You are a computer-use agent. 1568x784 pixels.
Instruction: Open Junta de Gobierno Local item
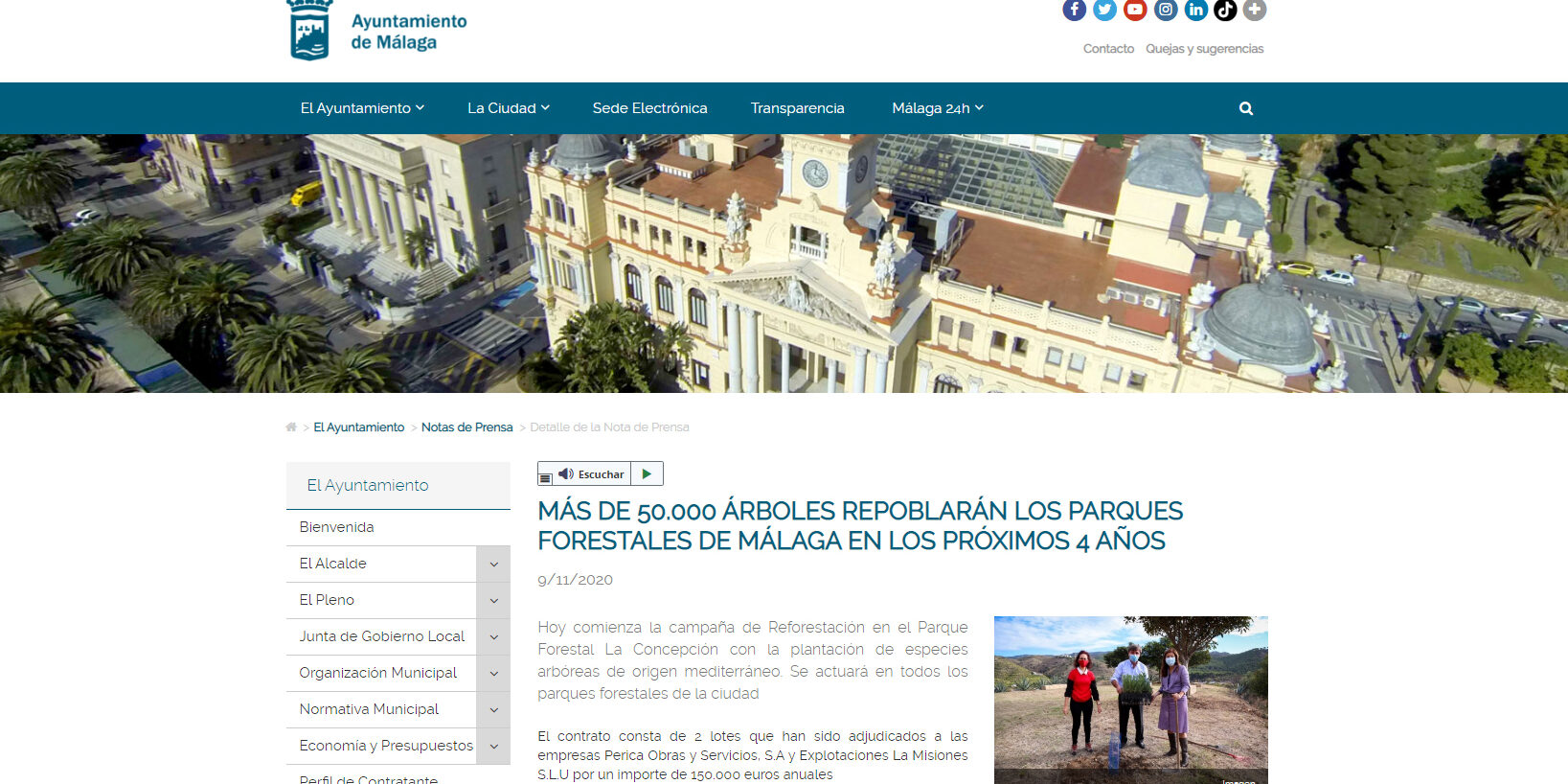point(381,636)
